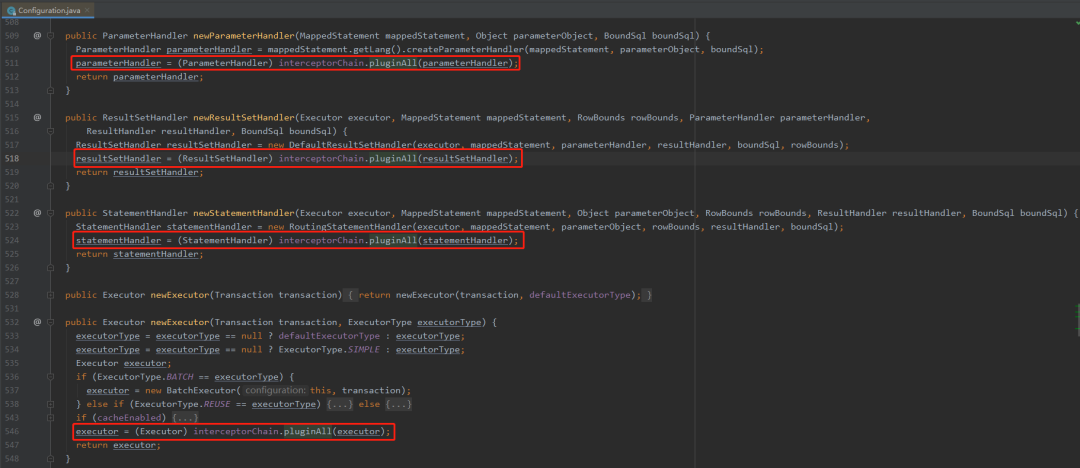
Task: Close the Configuration.java tab
Action: tap(87, 11)
